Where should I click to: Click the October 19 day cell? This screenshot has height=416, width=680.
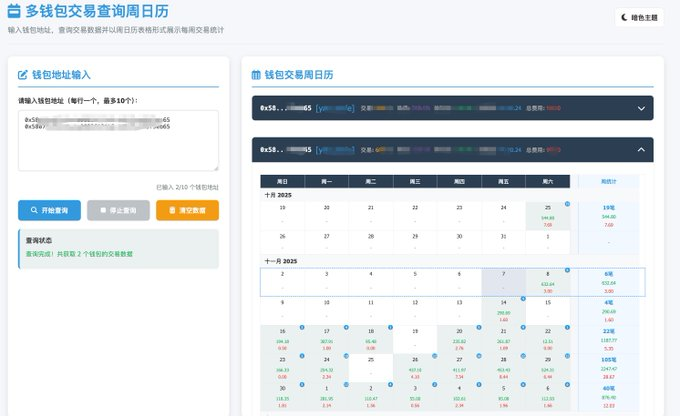(x=282, y=216)
